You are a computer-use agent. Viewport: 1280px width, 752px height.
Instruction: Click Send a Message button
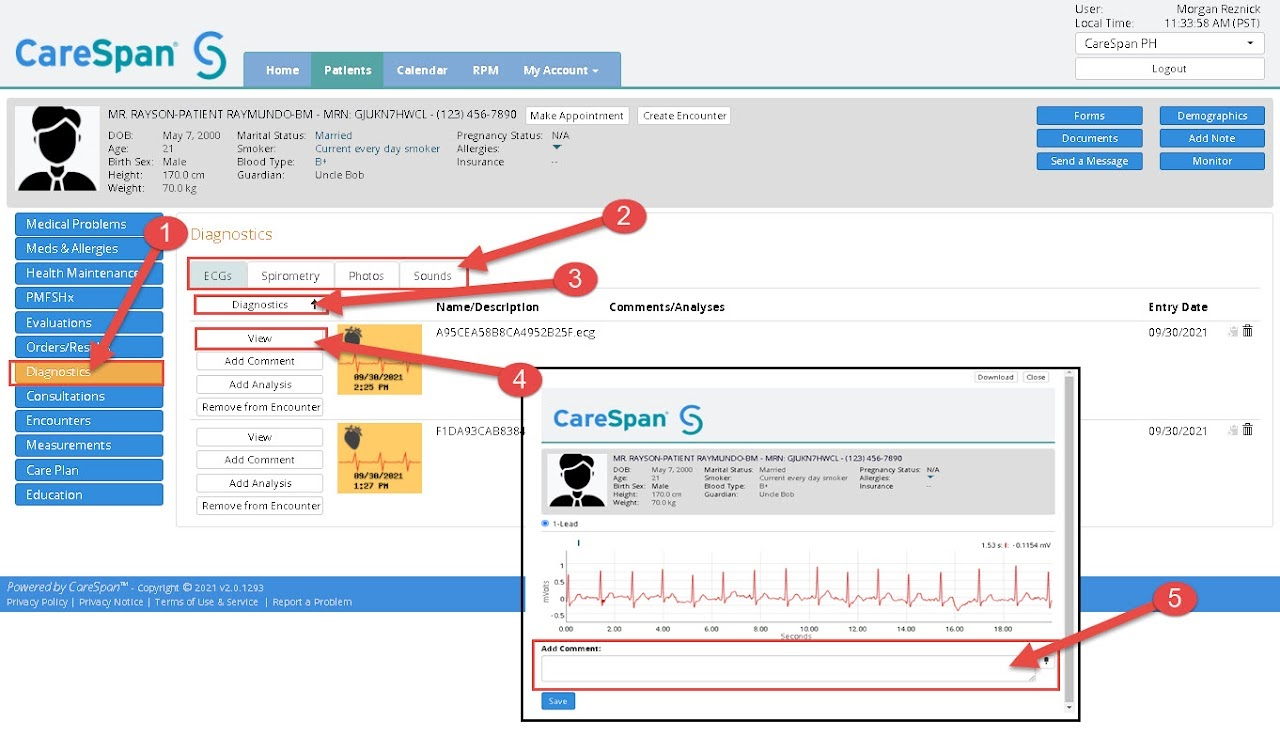(1089, 161)
